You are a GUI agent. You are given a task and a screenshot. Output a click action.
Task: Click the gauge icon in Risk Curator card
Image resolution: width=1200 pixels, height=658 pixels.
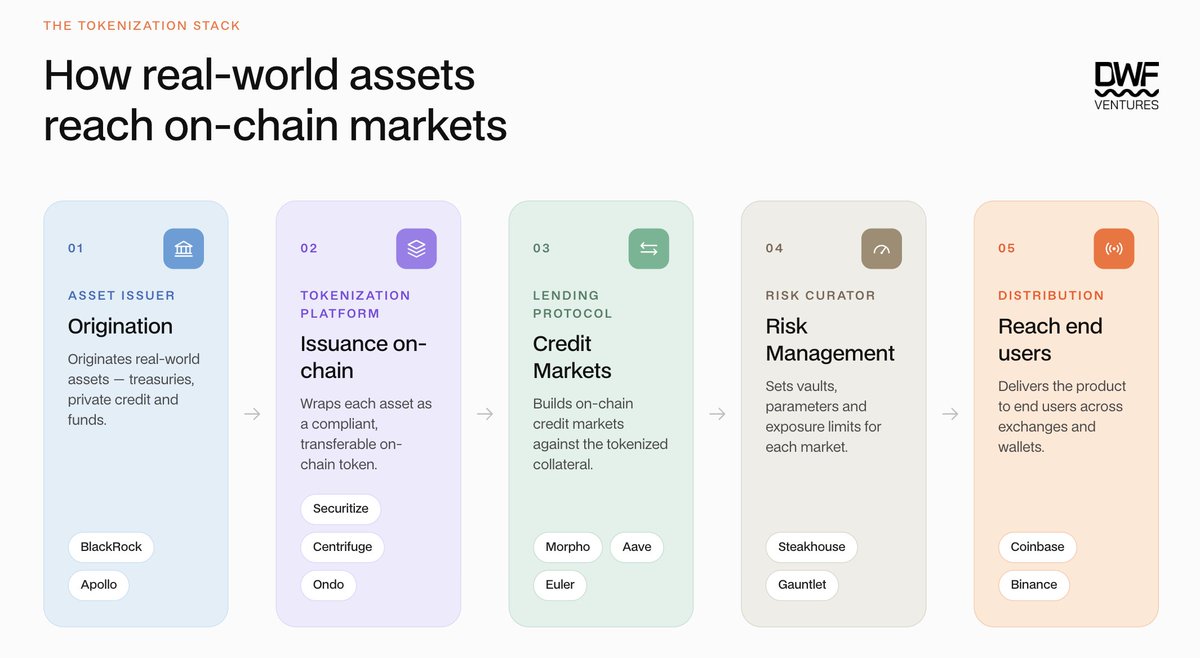882,249
